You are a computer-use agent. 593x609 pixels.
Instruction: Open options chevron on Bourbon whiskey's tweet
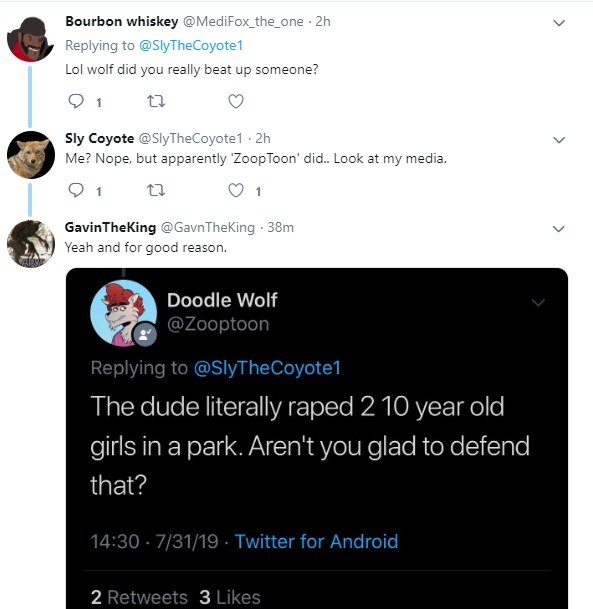[558, 23]
